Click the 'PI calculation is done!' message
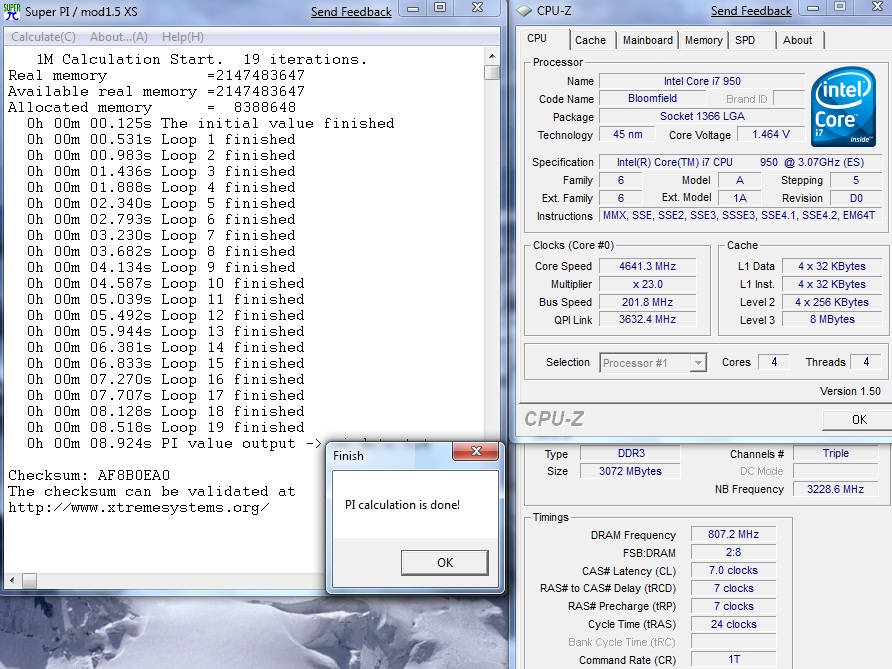Screen dimensions: 892x669 pyautogui.click(x=402, y=505)
